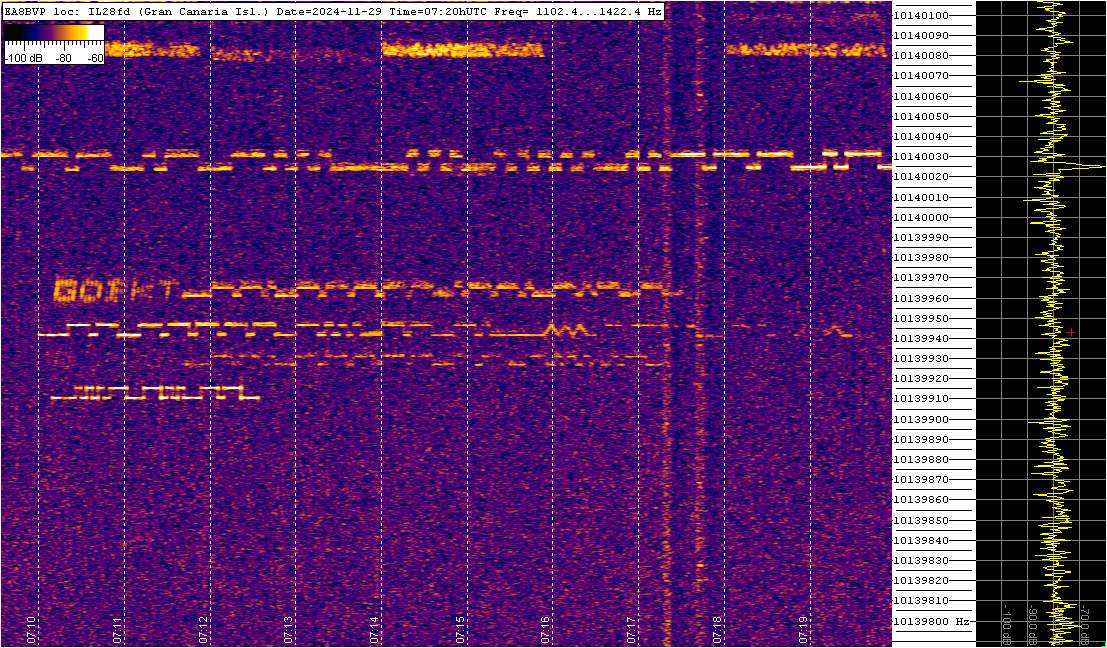The height and width of the screenshot is (648, 1107).
Task: Click the 10140060 frequency label
Action: click(x=920, y=96)
